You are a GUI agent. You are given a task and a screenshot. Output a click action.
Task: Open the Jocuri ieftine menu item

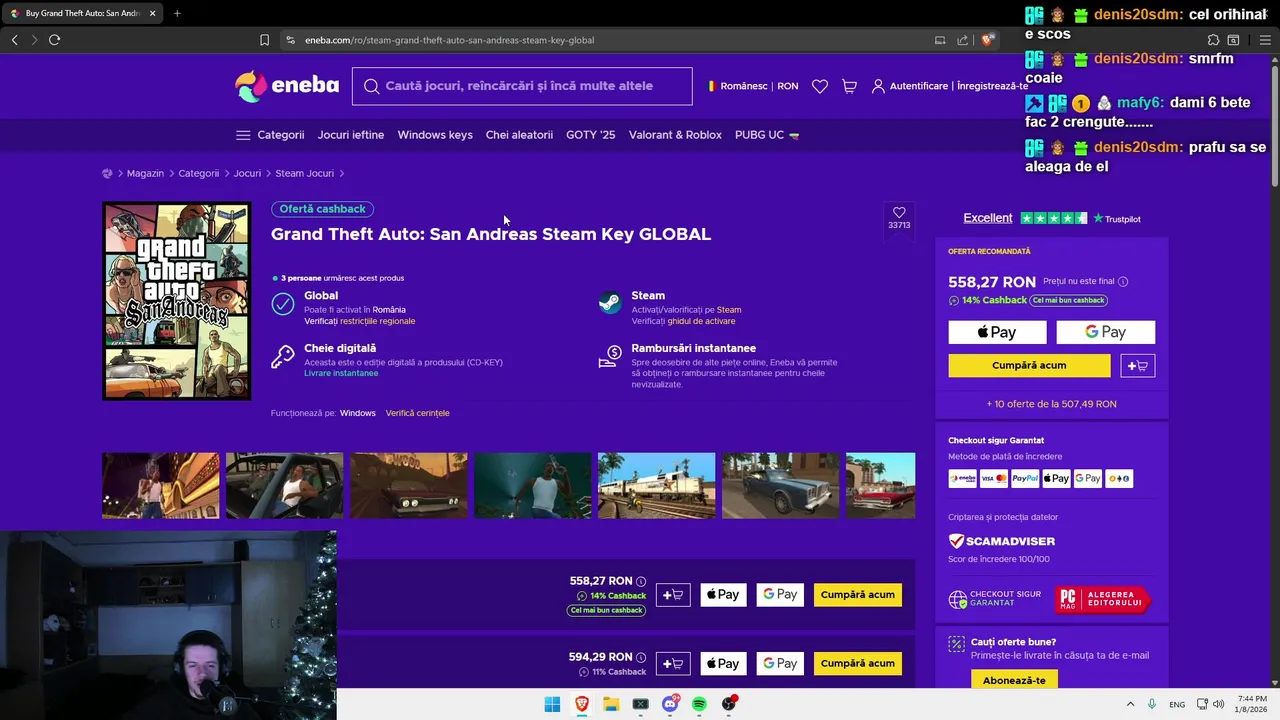(x=351, y=135)
